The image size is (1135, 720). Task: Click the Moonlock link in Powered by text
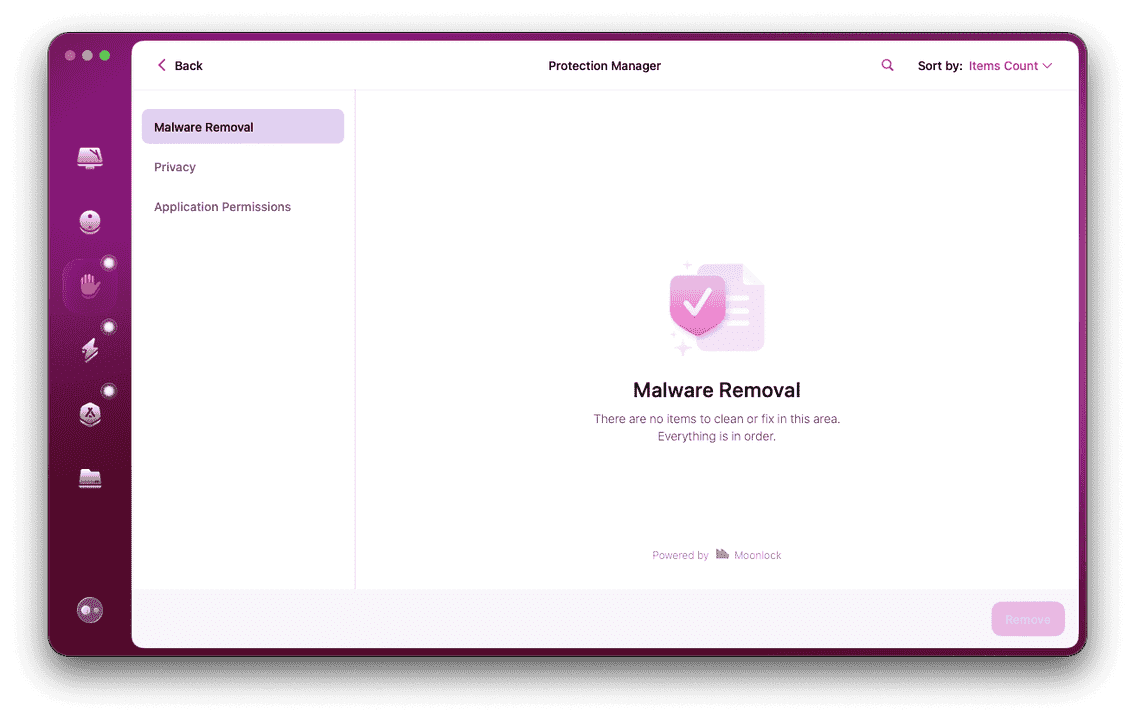click(757, 554)
